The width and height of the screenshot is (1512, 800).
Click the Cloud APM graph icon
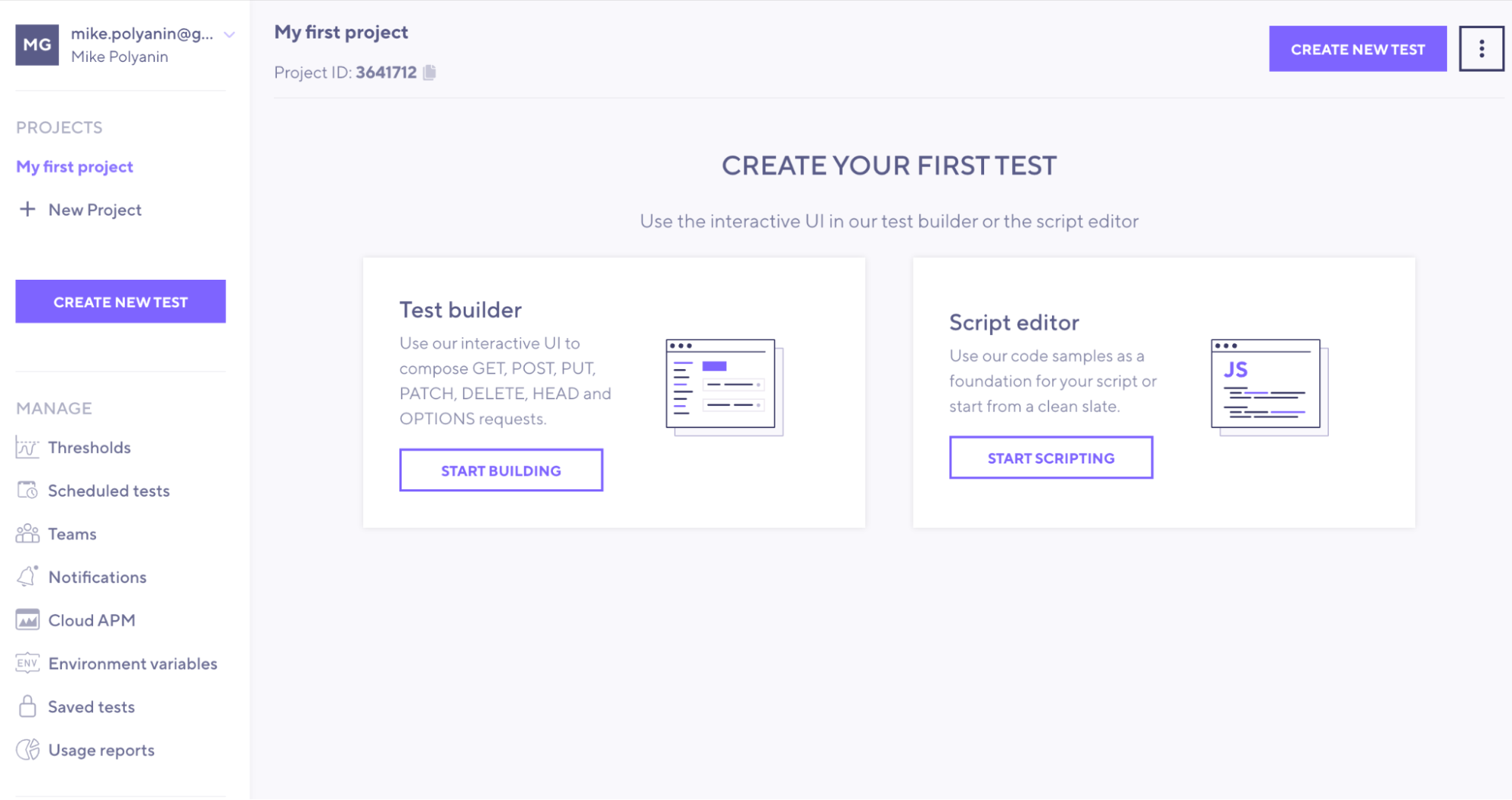click(27, 620)
